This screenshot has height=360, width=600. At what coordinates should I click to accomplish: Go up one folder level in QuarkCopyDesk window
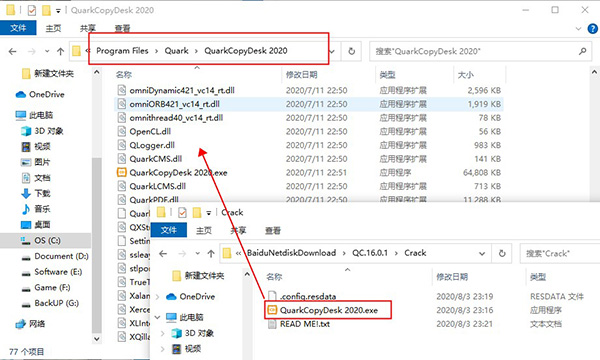click(60, 51)
